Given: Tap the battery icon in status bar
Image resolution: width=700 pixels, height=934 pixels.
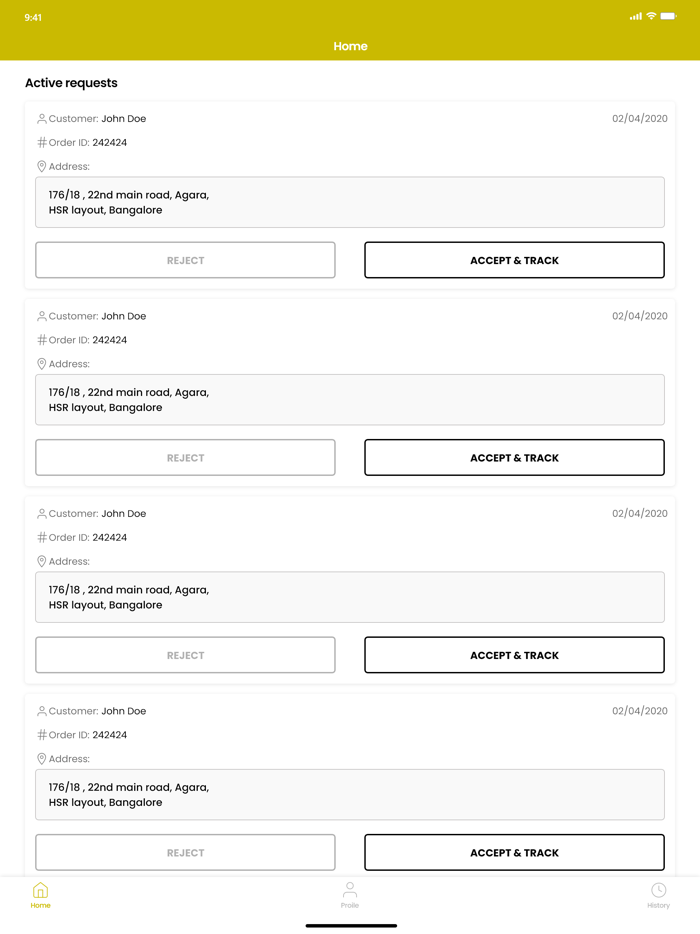Looking at the screenshot, I should (x=668, y=17).
